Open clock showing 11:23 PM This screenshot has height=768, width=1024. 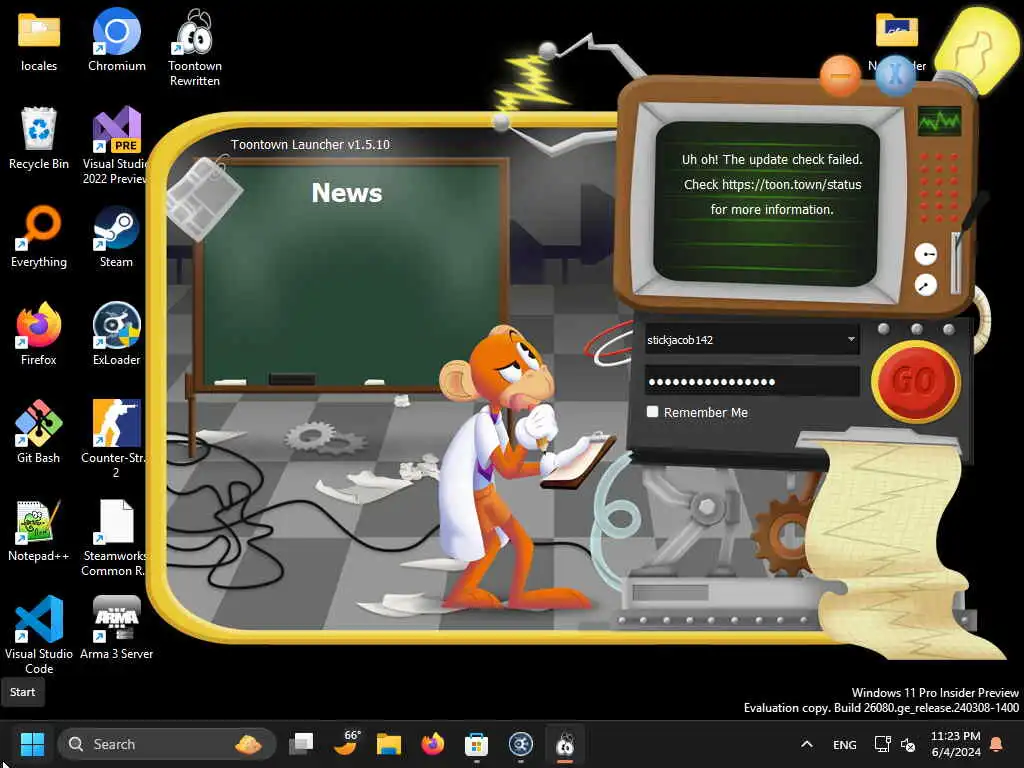(955, 744)
